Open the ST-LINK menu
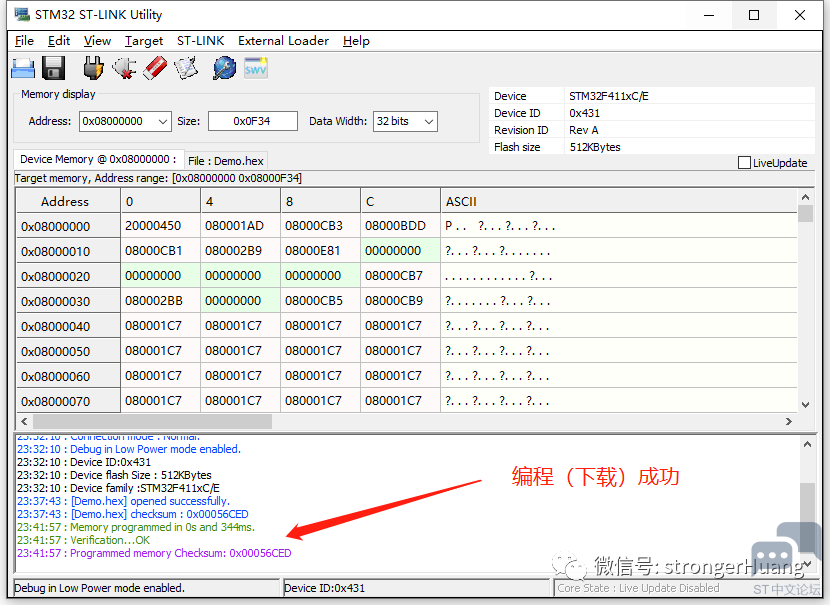 tap(201, 41)
